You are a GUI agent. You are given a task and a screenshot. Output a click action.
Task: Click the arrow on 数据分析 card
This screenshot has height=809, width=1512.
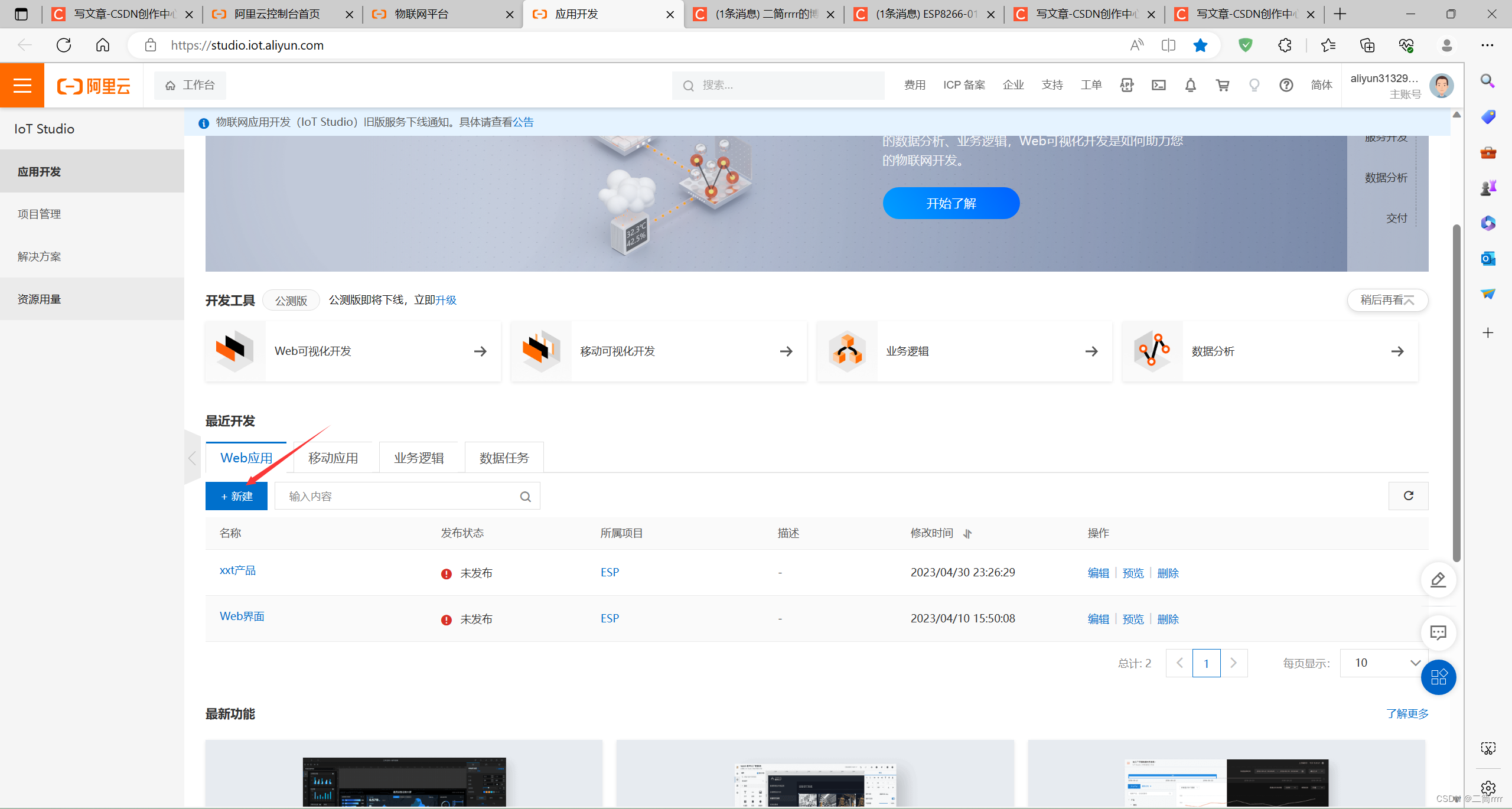pos(1397,351)
